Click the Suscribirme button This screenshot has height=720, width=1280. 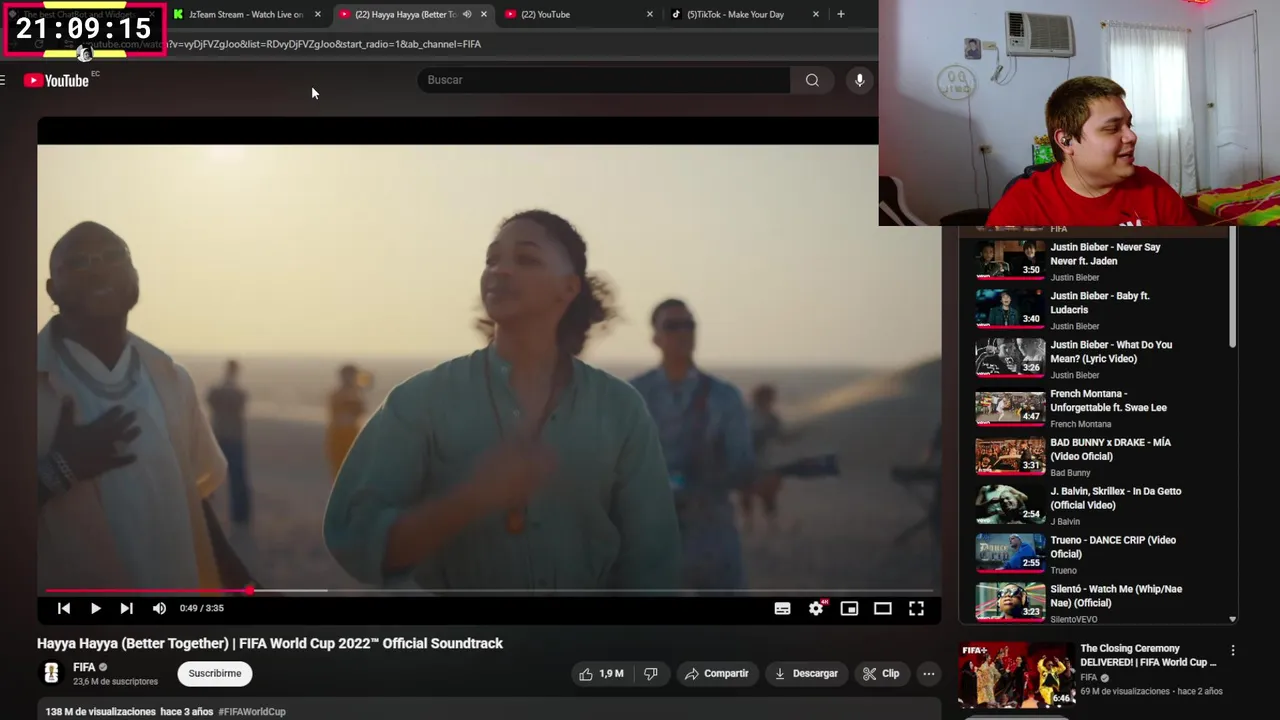click(x=215, y=674)
